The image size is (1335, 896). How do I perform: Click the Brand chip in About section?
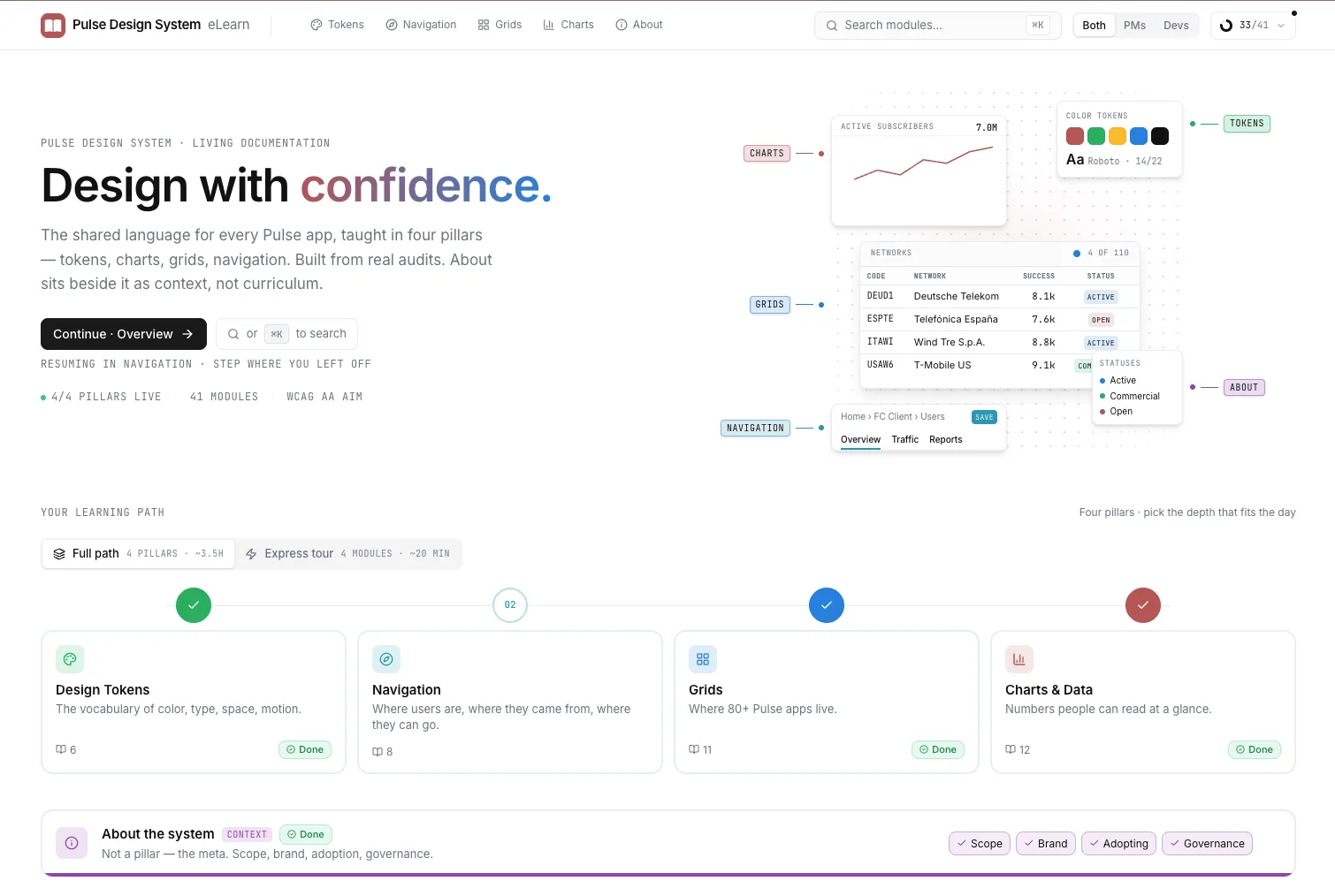[1046, 844]
